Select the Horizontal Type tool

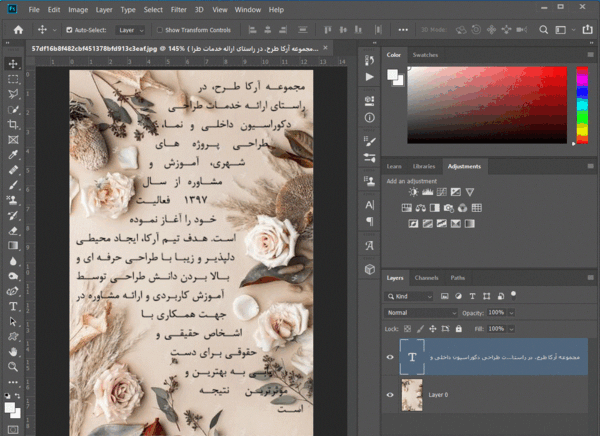(13, 306)
